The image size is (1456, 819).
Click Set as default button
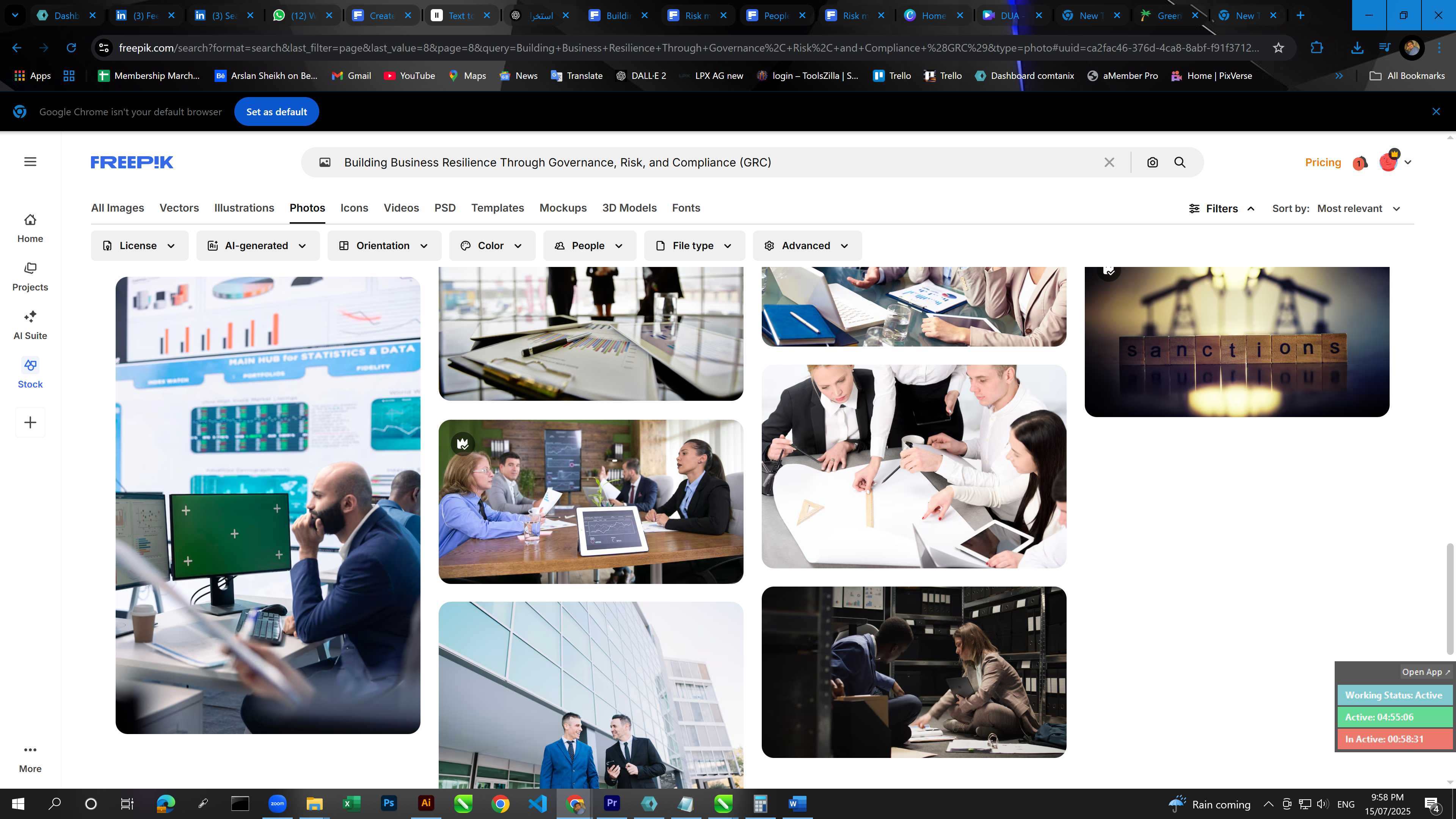[276, 111]
